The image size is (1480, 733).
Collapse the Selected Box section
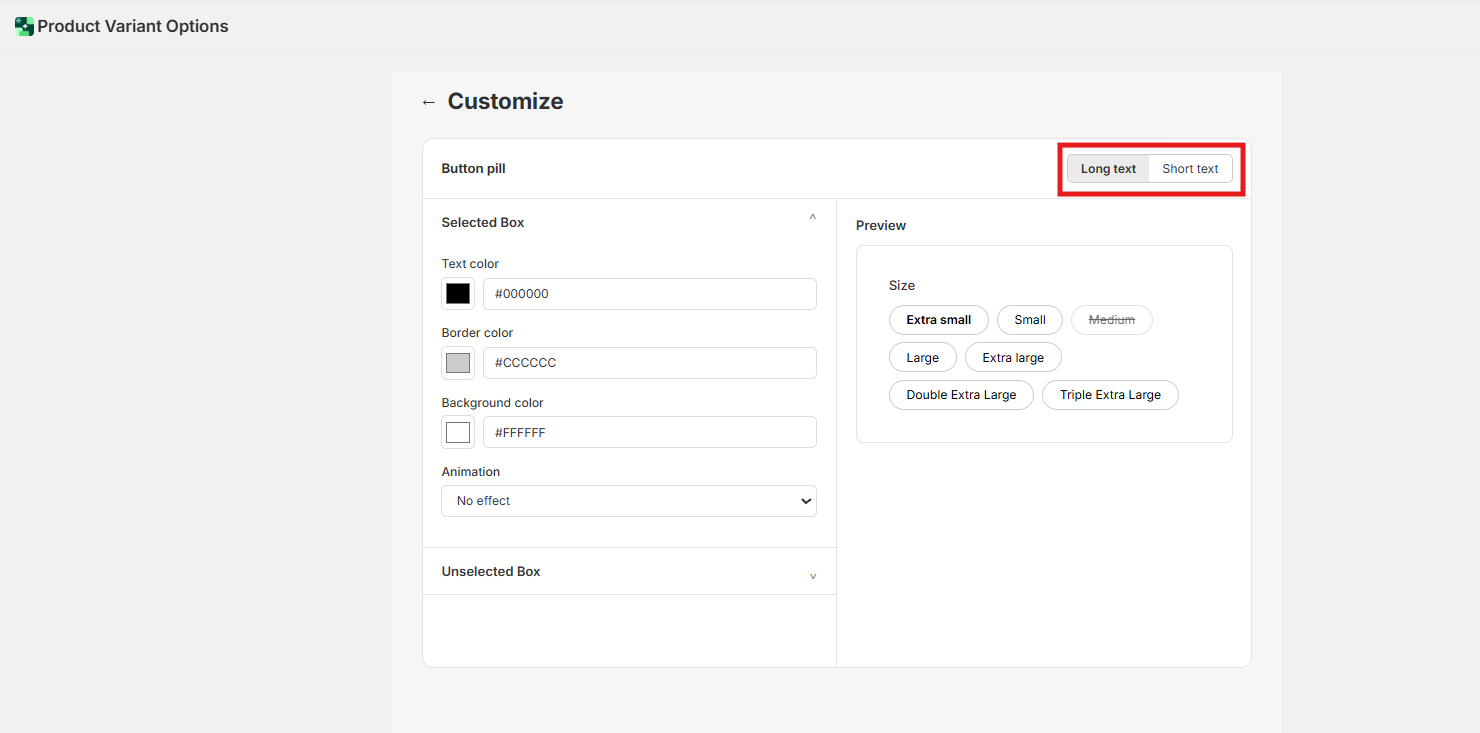(x=812, y=218)
